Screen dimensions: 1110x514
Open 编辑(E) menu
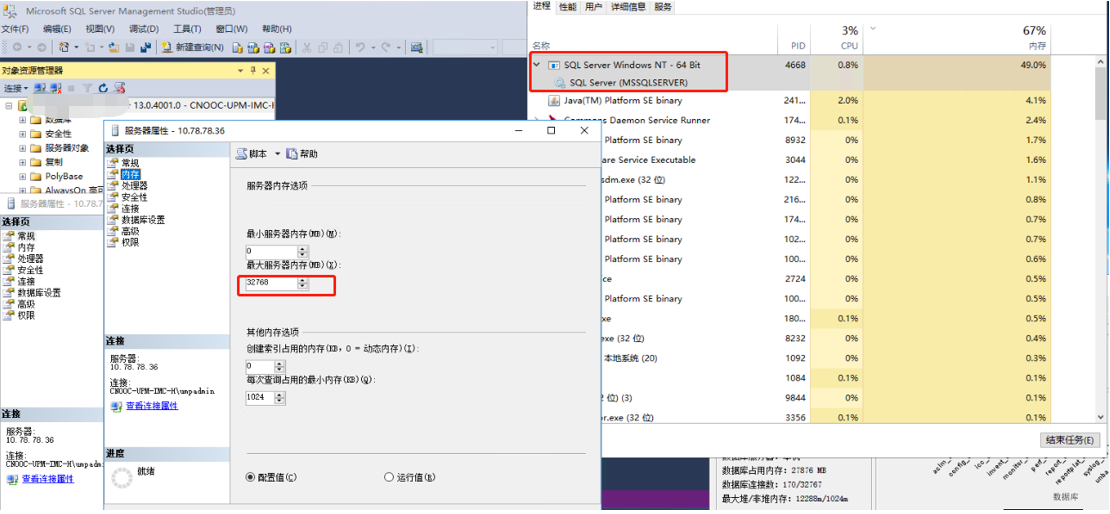(57, 29)
